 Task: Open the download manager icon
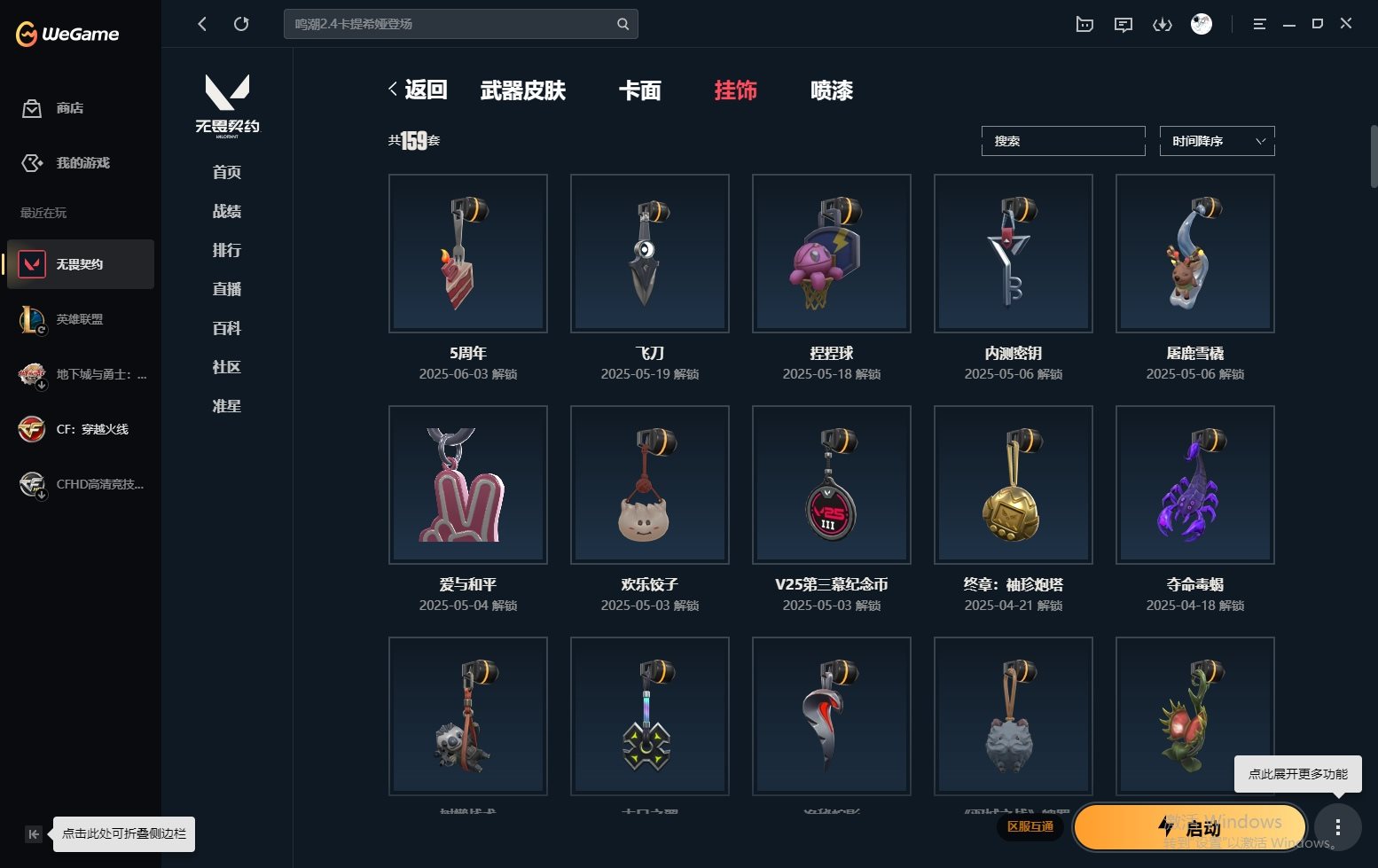[1162, 25]
